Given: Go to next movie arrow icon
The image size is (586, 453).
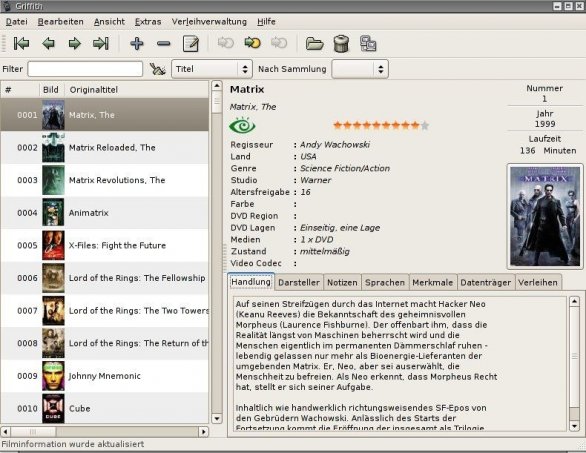Looking at the screenshot, I should point(75,43).
